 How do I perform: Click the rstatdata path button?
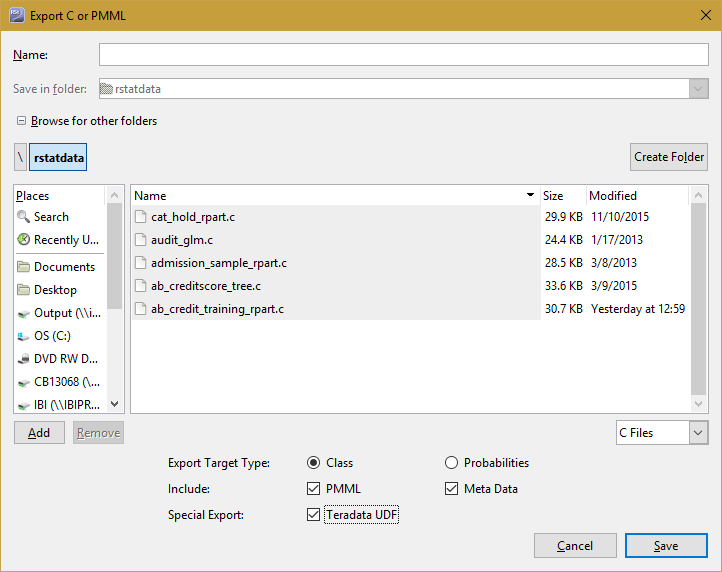click(58, 157)
